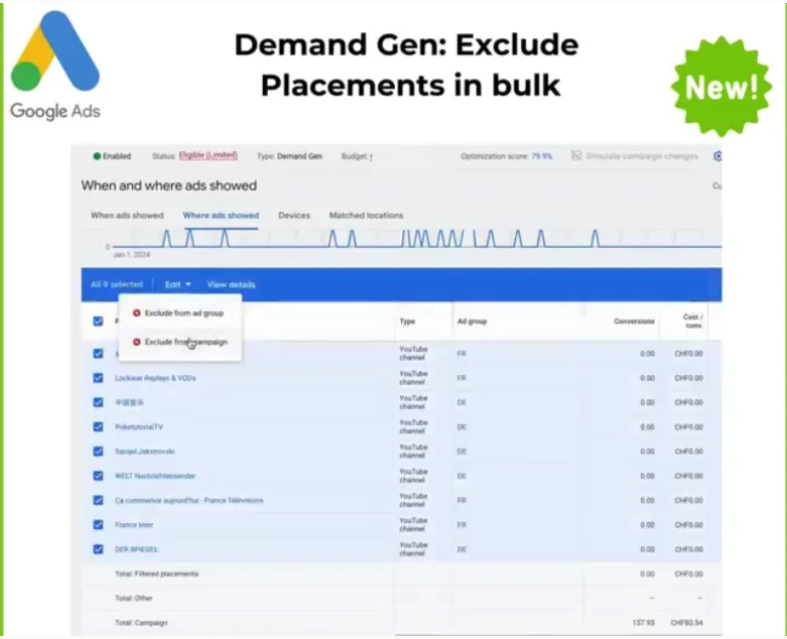
Task: Open the Lockwar Replays & VODs placement
Action: coord(155,378)
